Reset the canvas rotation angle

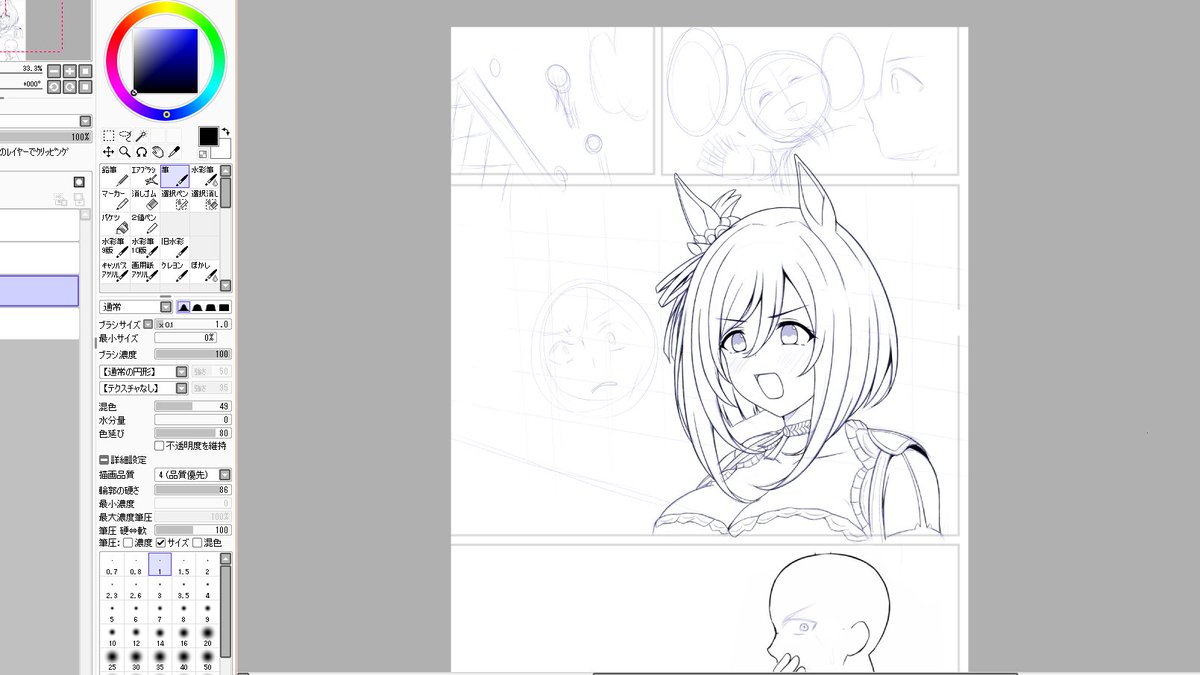coord(86,86)
